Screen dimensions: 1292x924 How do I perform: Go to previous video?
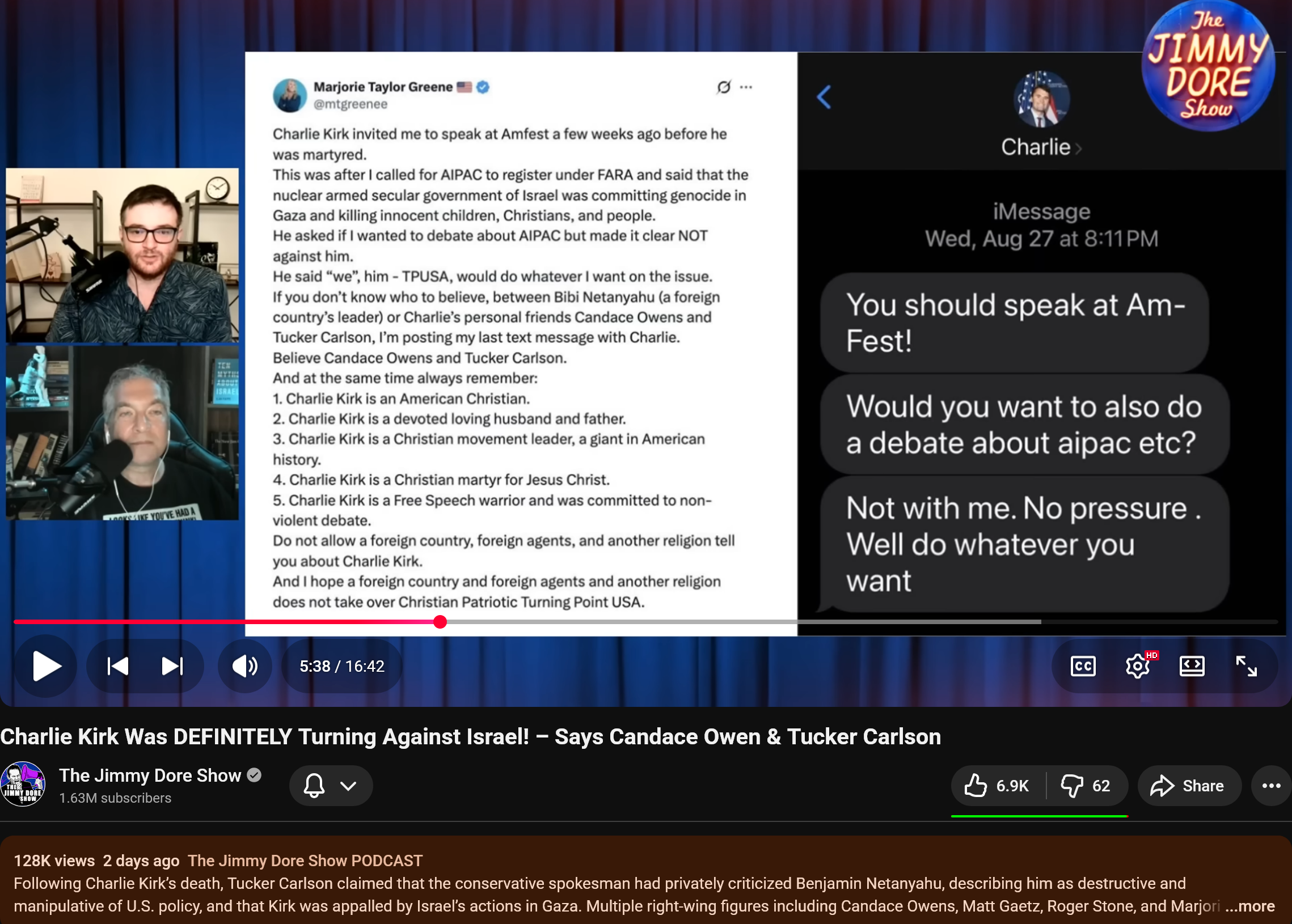pyautogui.click(x=118, y=666)
